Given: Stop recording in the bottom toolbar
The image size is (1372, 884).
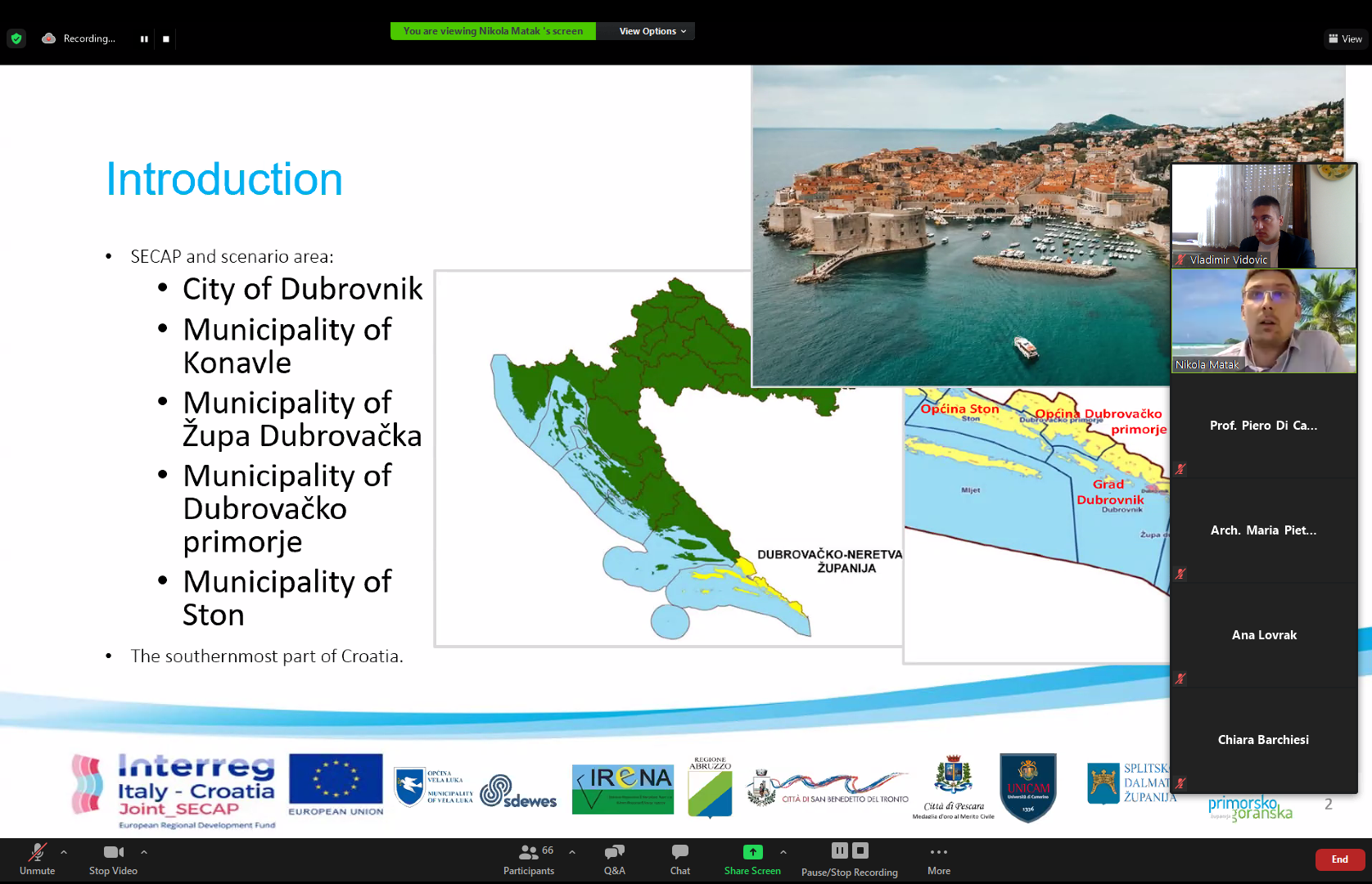Looking at the screenshot, I should pos(860,850).
